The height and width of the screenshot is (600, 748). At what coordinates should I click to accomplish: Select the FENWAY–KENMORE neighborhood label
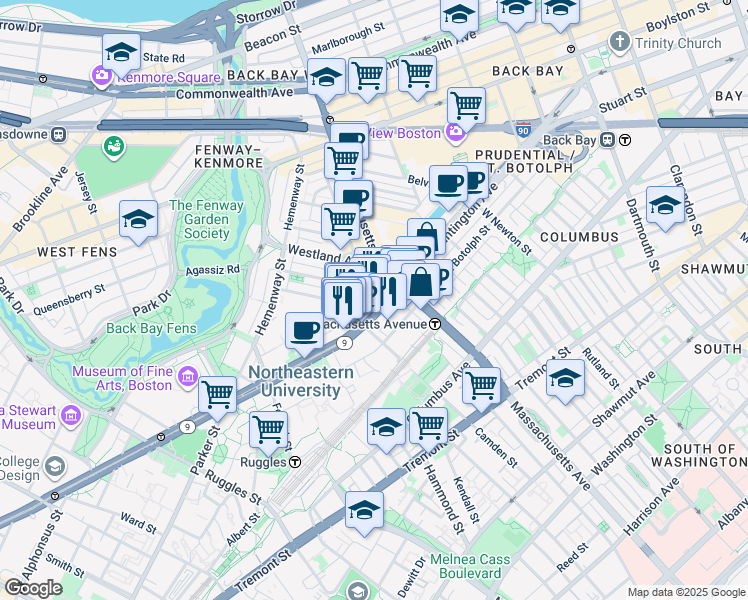pyautogui.click(x=229, y=156)
